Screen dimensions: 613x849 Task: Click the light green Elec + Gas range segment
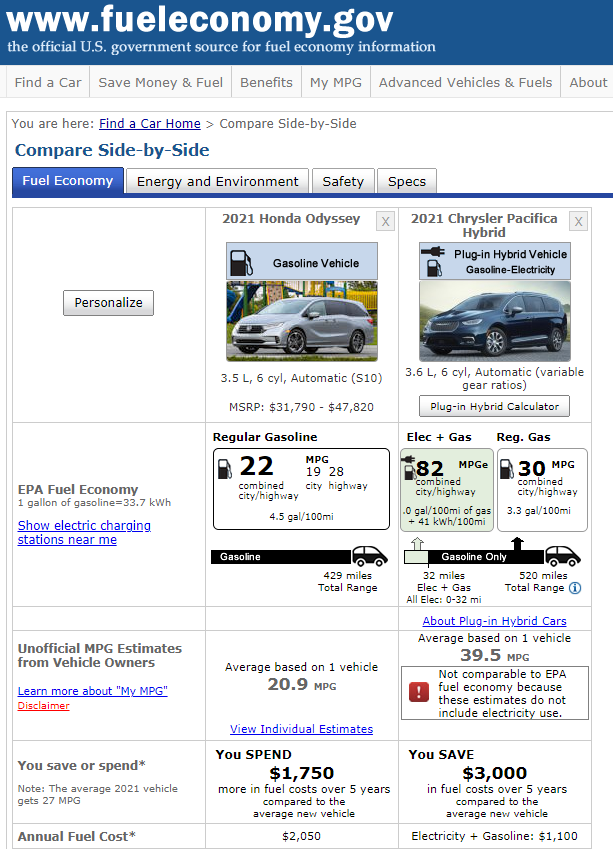(x=416, y=557)
